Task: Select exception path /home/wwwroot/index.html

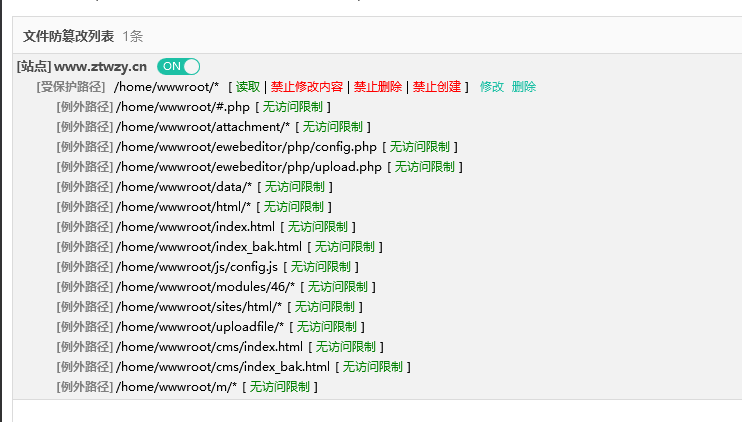Action: (195, 227)
